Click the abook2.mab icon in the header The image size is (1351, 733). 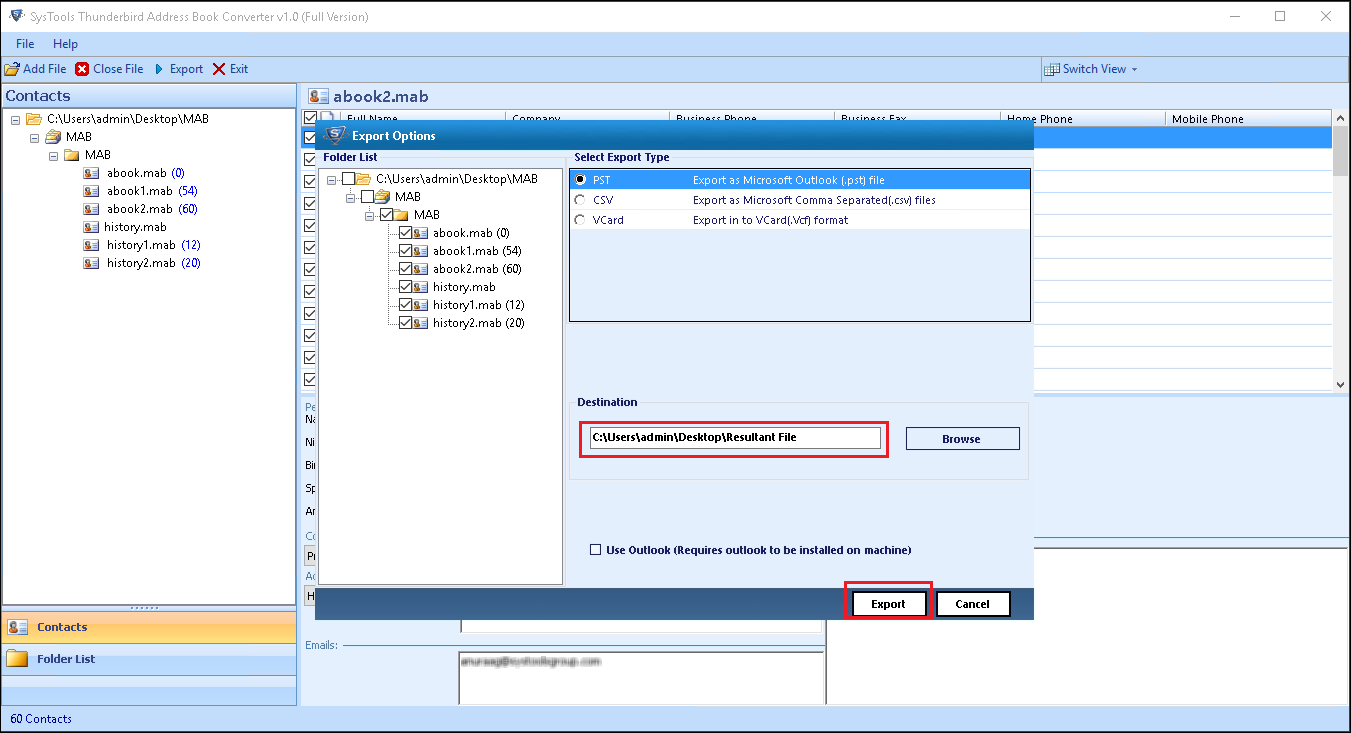tap(316, 95)
